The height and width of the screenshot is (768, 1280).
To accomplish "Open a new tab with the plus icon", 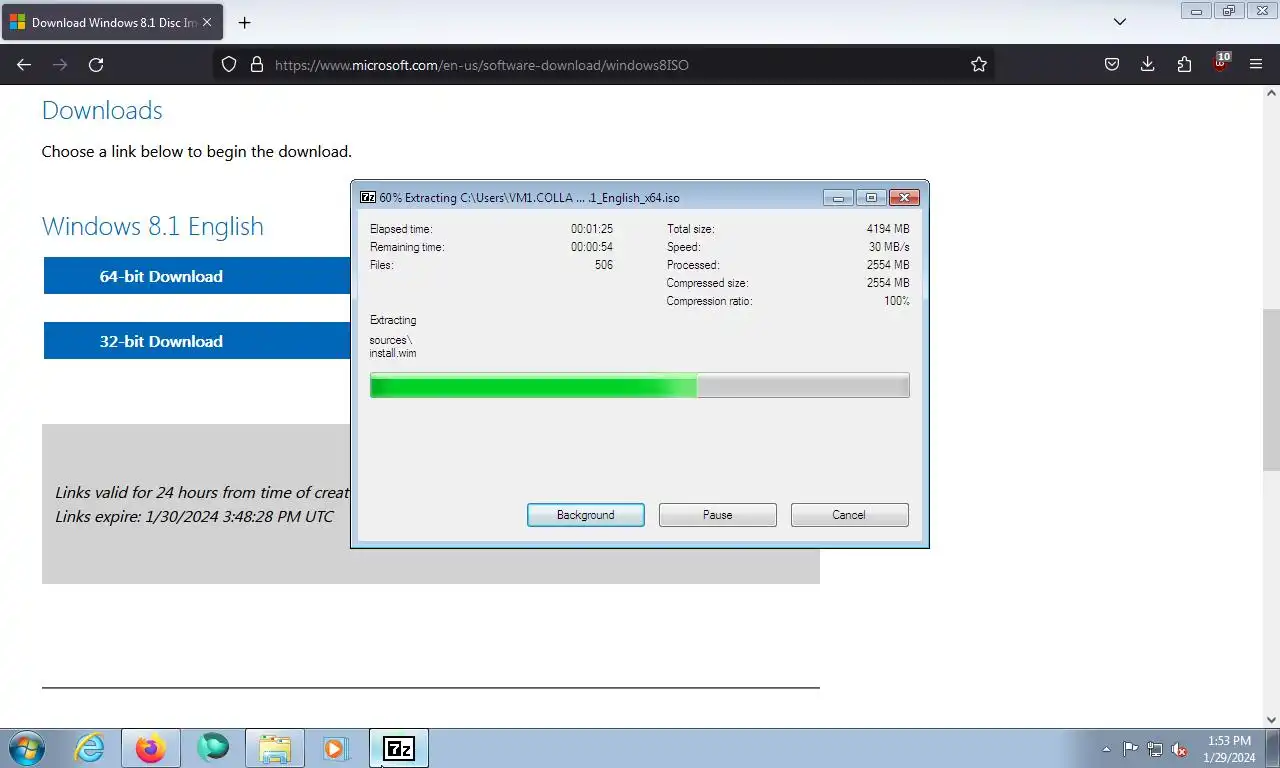I will coord(244,22).
